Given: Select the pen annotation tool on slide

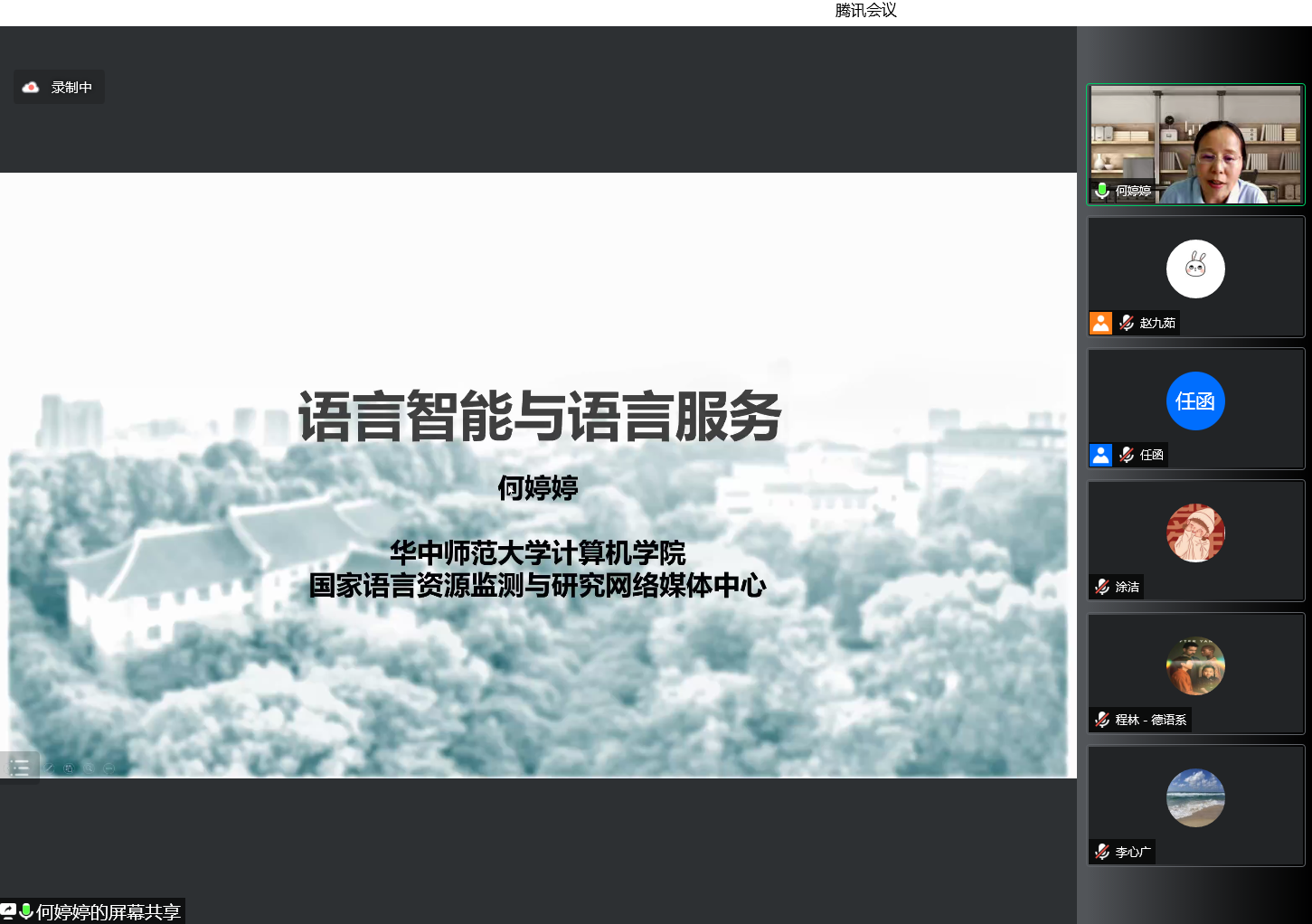Looking at the screenshot, I should 49,768.
